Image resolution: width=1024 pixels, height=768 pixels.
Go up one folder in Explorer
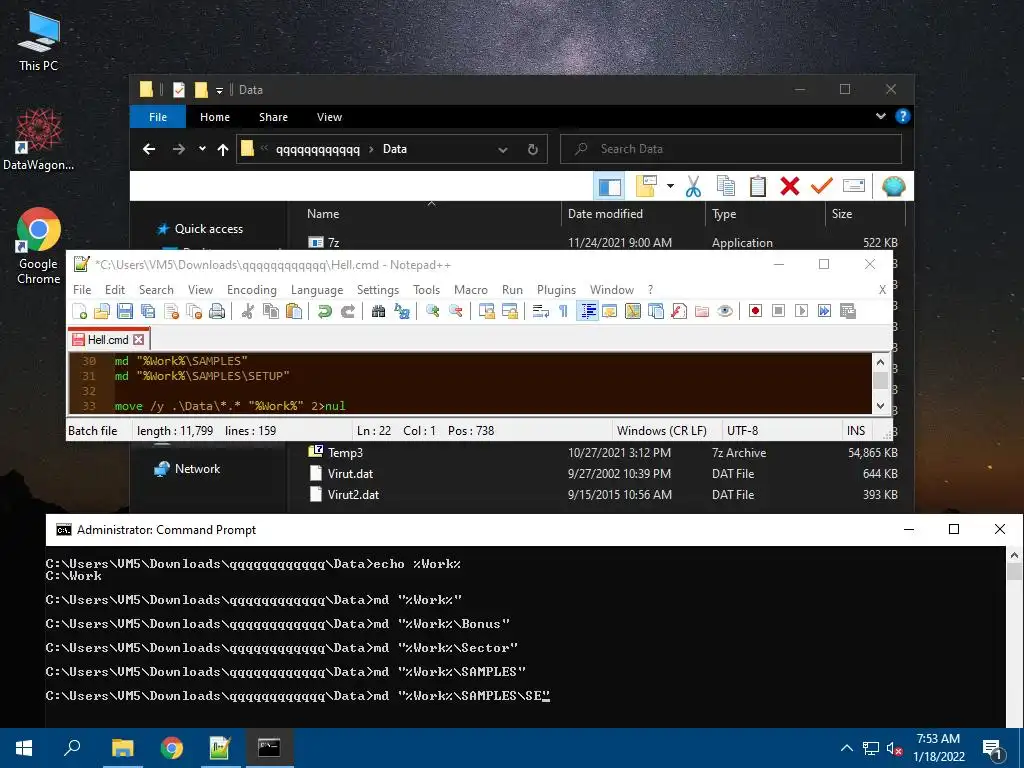tap(223, 150)
